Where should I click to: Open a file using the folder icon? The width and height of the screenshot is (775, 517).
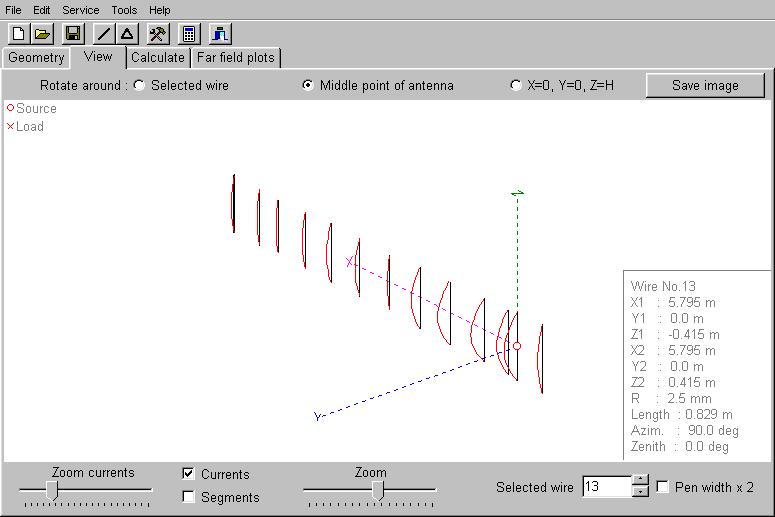(x=42, y=33)
